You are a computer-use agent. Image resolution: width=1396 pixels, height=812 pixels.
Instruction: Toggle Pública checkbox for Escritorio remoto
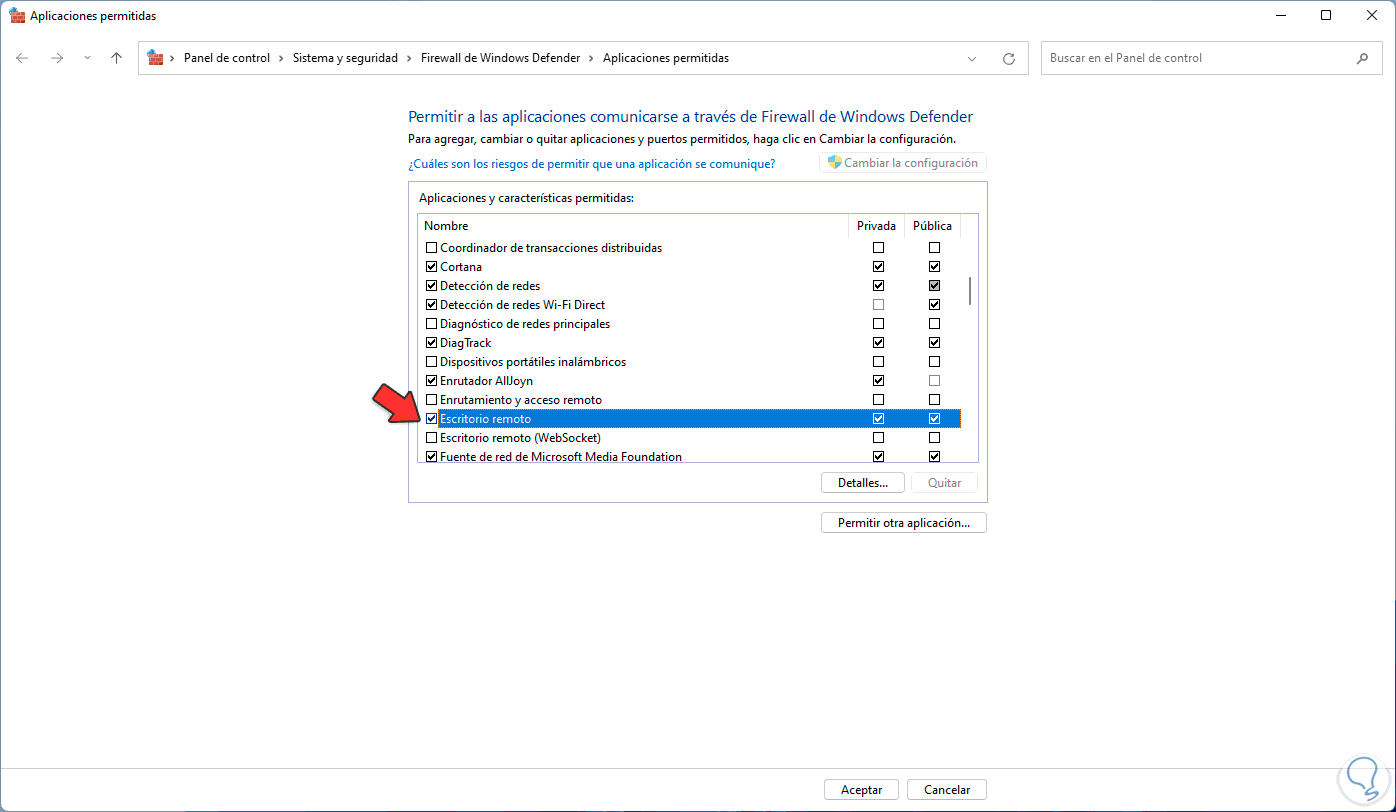934,419
